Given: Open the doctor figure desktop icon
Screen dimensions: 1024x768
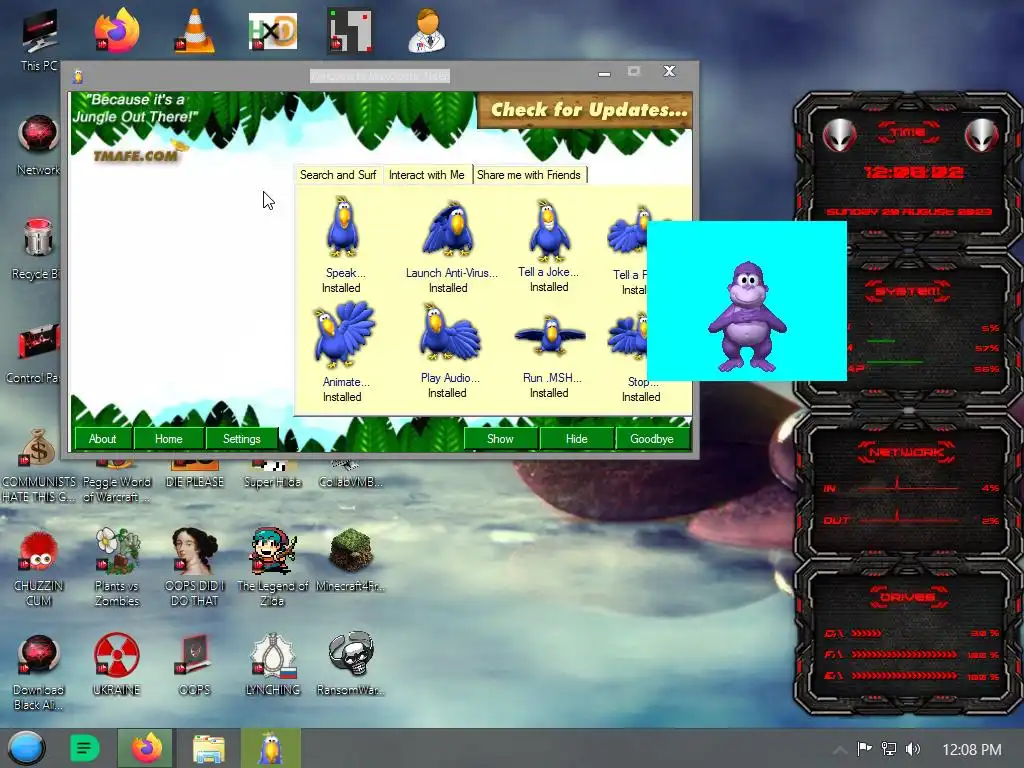Looking at the screenshot, I should 428,31.
